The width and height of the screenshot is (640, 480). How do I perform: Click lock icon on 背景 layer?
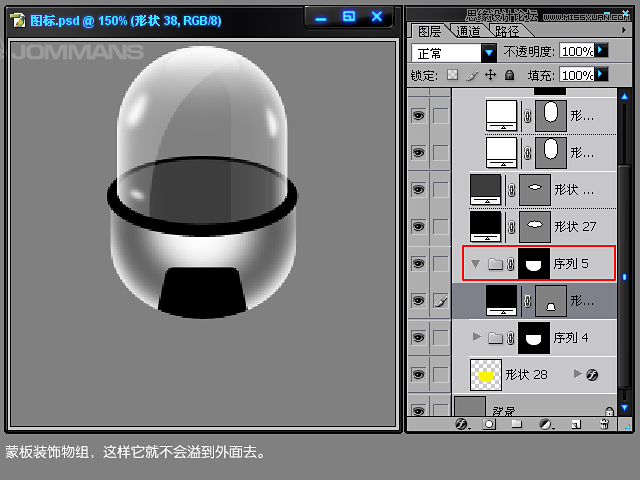click(x=609, y=411)
